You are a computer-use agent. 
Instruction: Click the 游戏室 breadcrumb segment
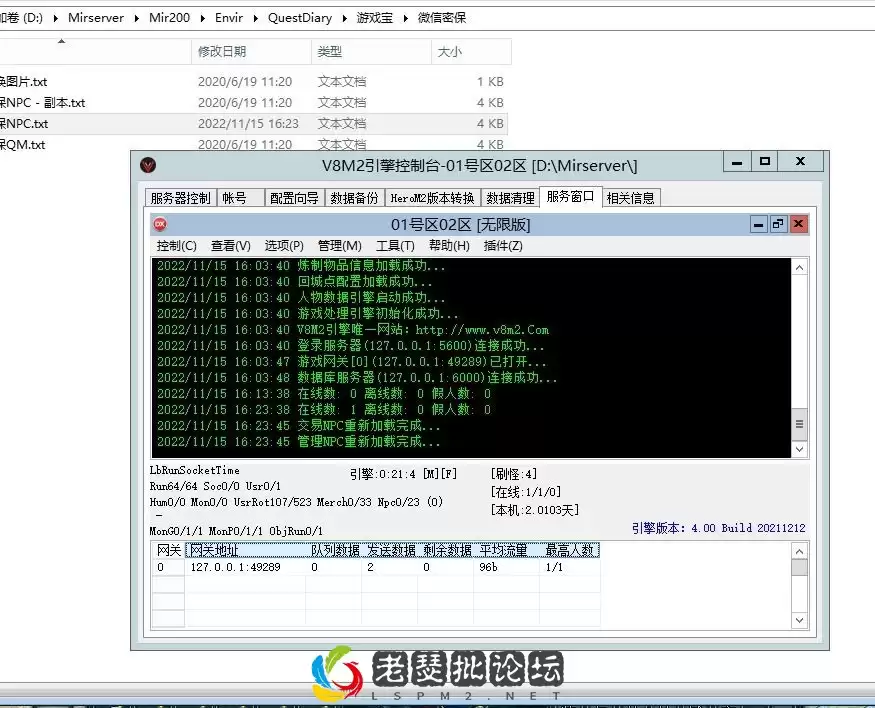[x=374, y=18]
